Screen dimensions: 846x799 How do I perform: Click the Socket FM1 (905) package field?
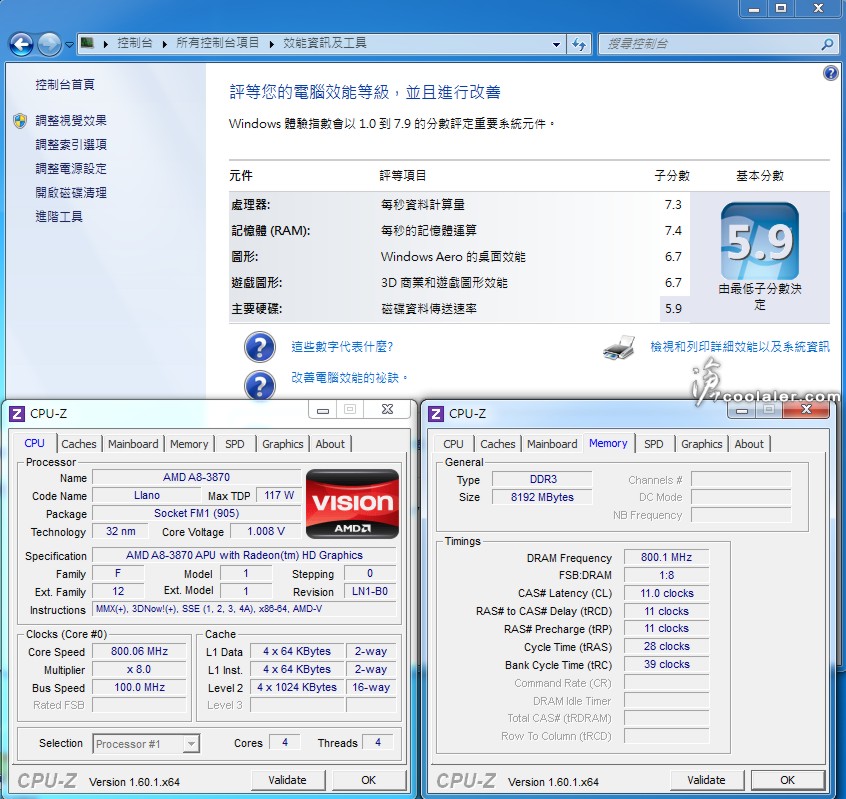(x=196, y=513)
